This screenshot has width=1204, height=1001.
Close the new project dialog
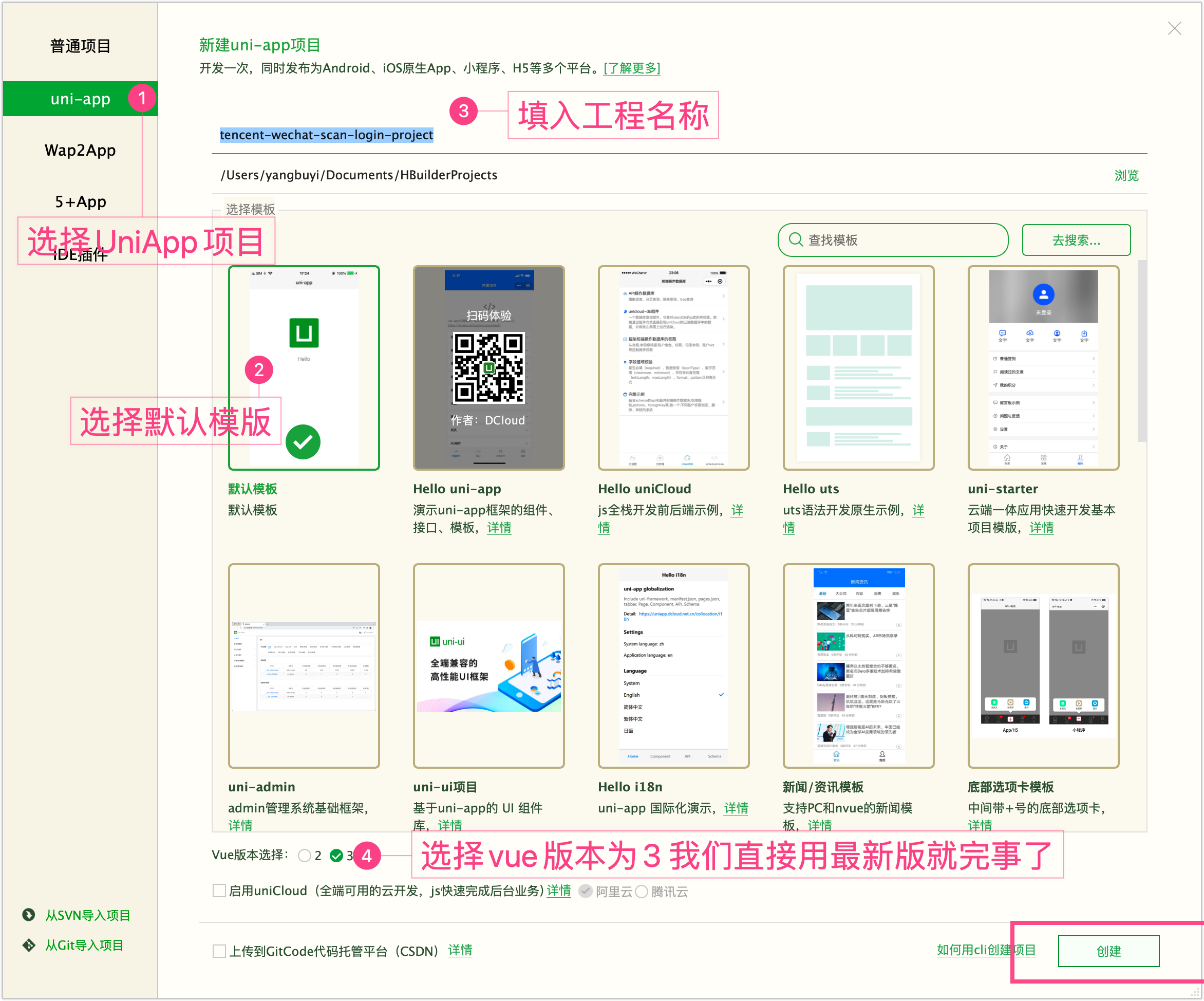coord(1174,28)
